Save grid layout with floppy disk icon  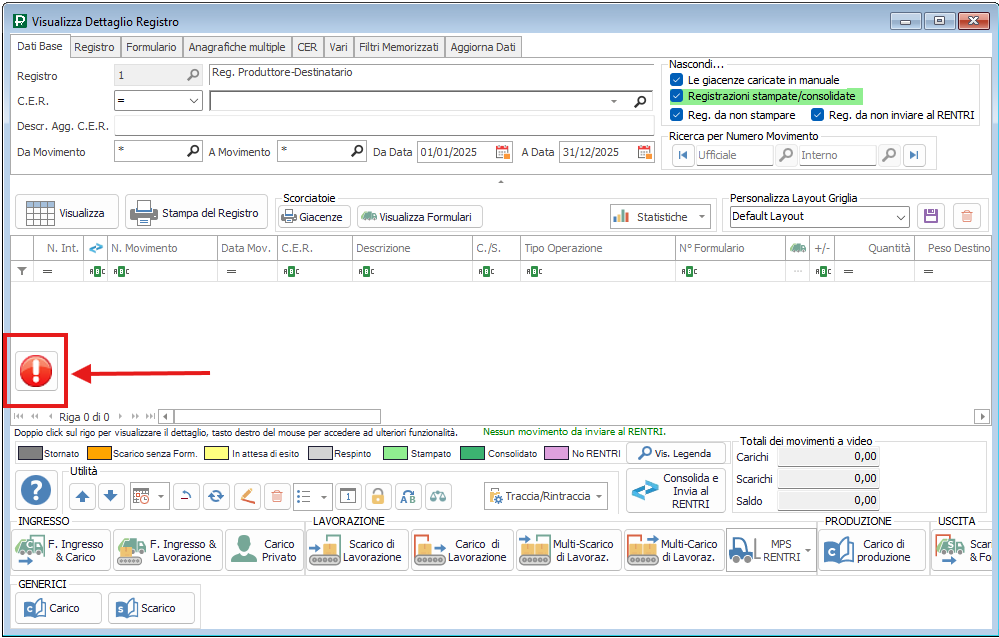coord(931,216)
